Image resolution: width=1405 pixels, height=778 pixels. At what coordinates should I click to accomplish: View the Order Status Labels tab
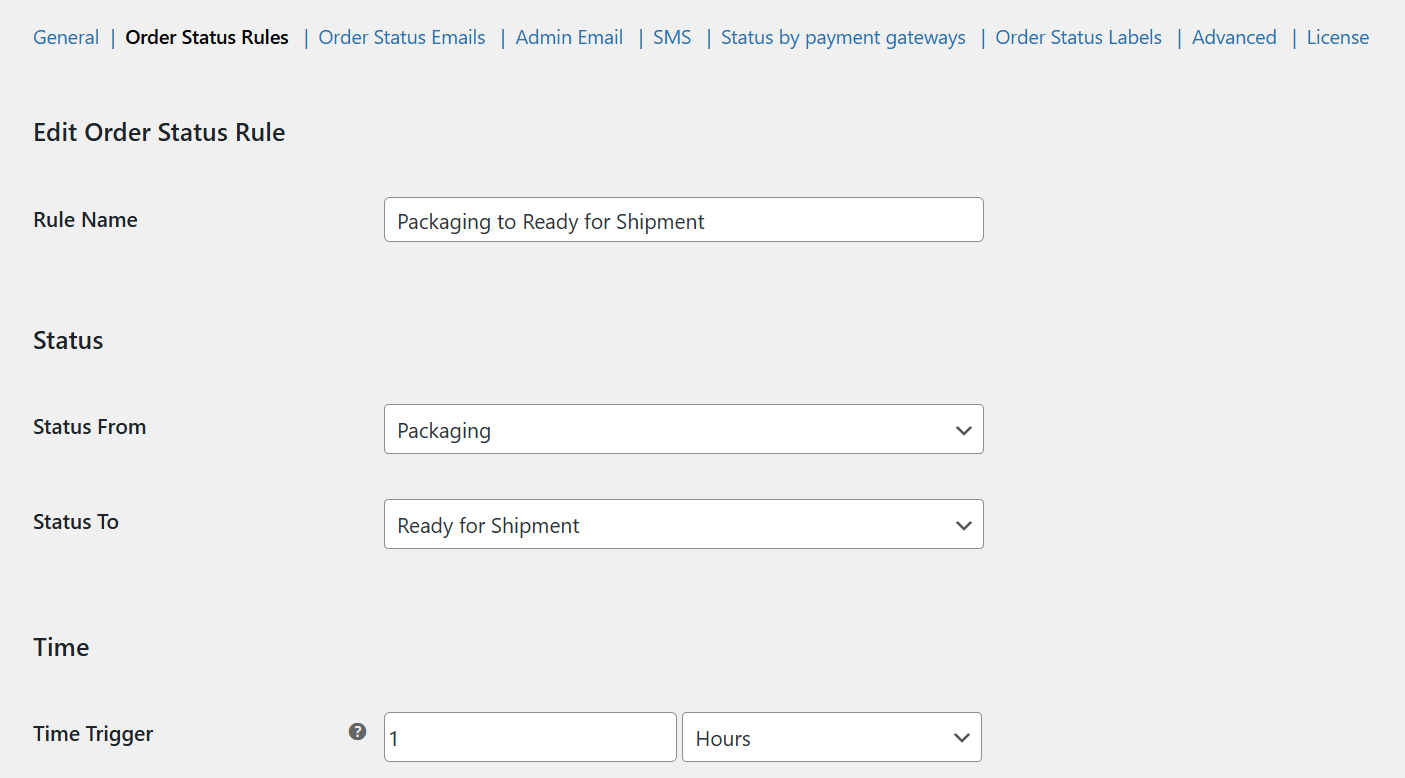1078,37
